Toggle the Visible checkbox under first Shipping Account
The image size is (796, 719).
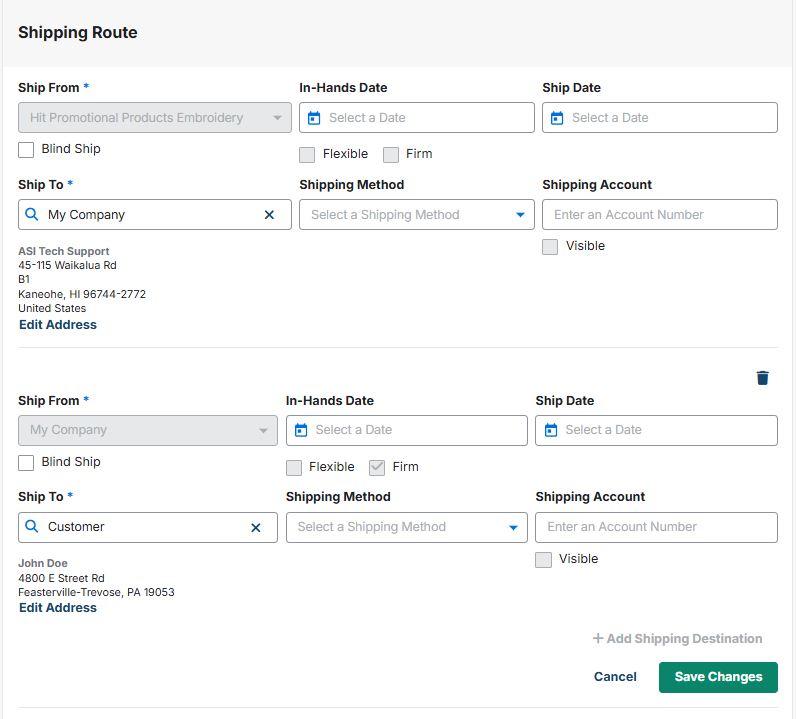coord(550,247)
